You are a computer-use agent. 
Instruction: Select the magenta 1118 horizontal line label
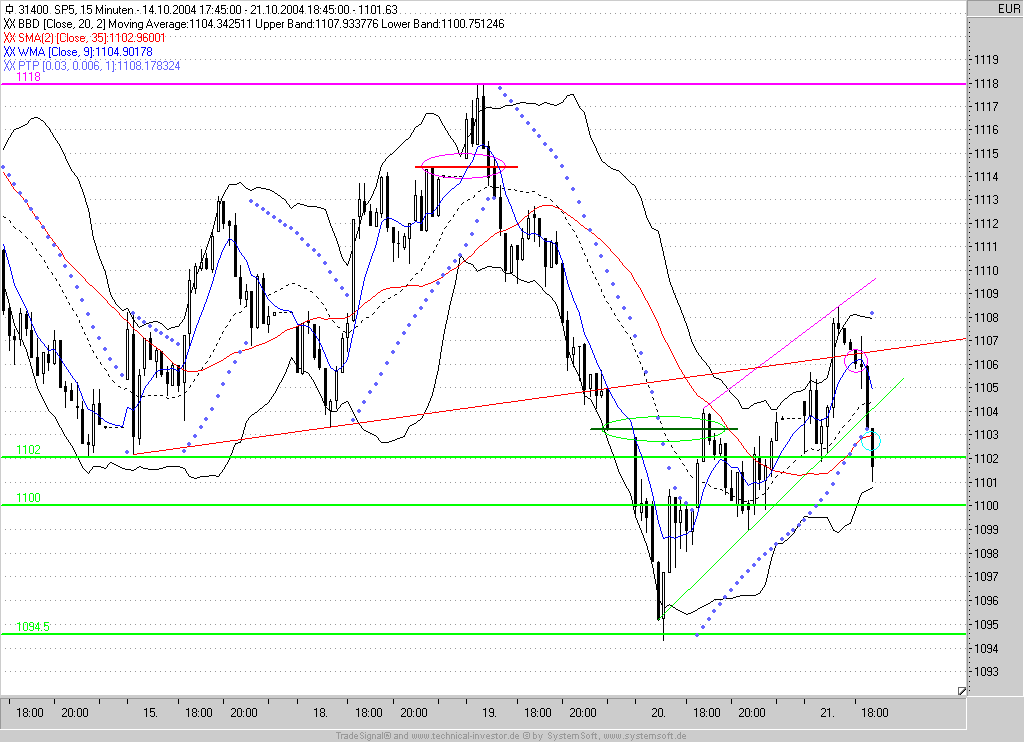(28, 77)
